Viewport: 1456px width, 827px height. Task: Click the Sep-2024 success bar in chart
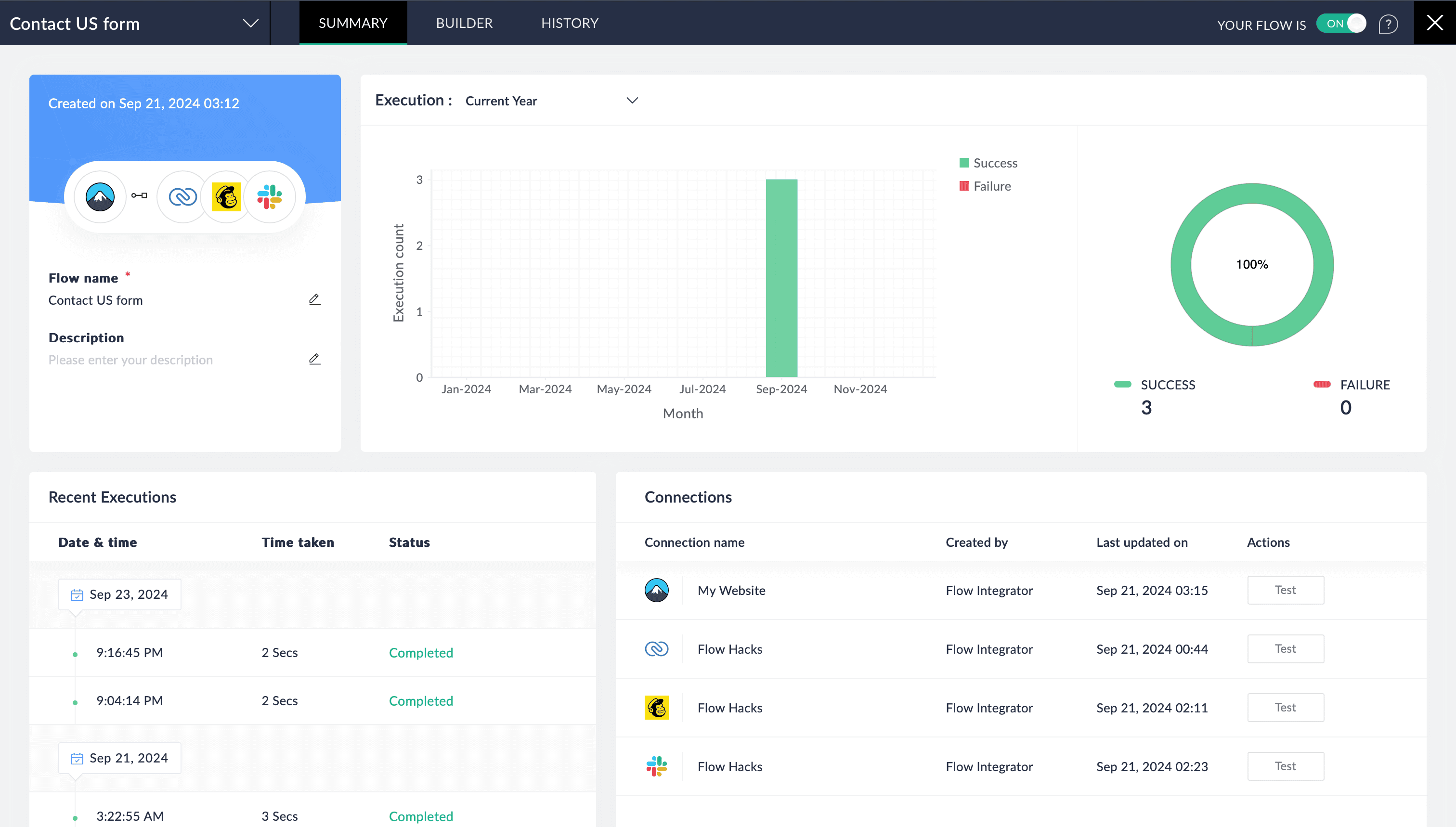coord(781,278)
